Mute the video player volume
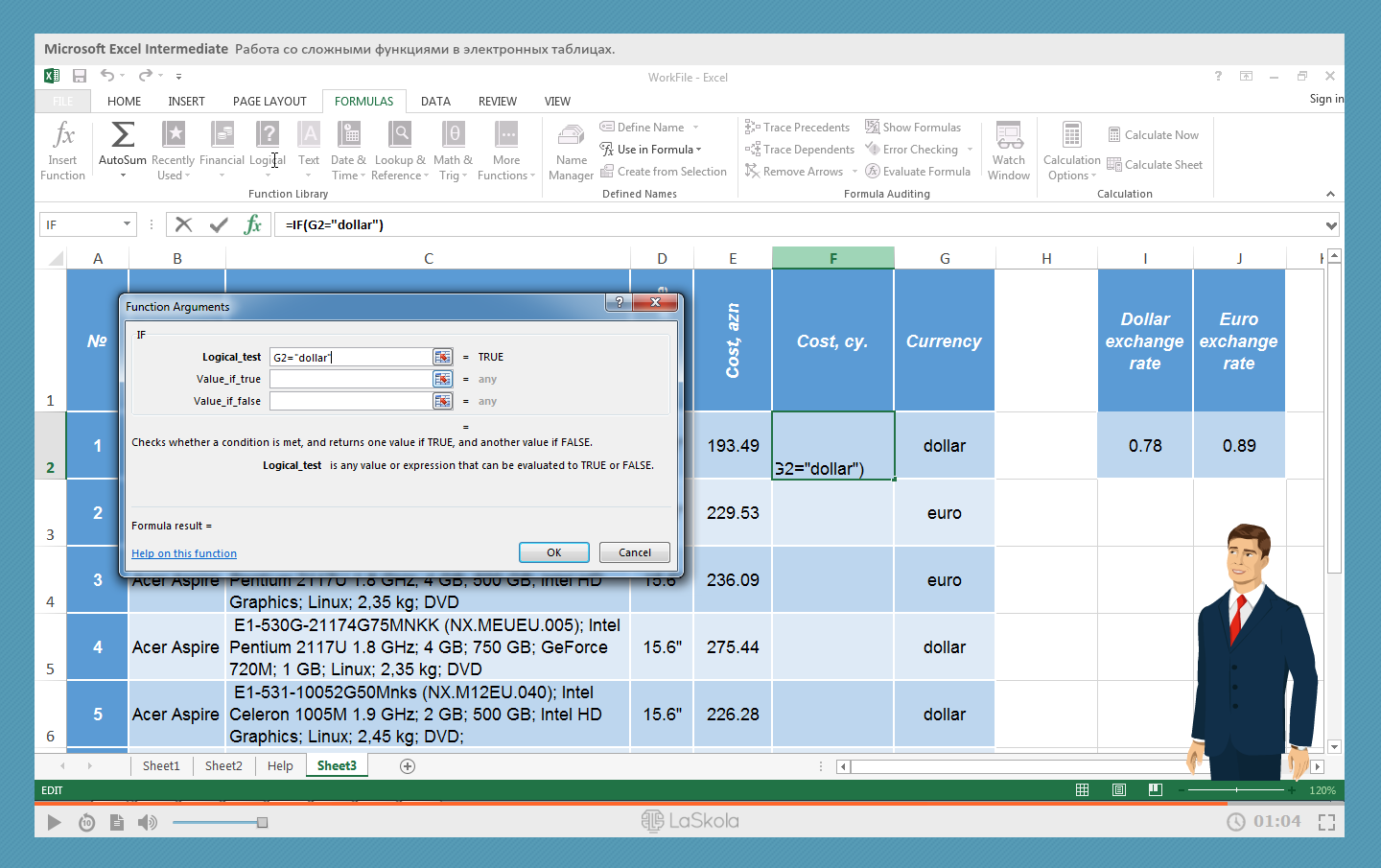Screen dimensions: 1381x868 147,822
